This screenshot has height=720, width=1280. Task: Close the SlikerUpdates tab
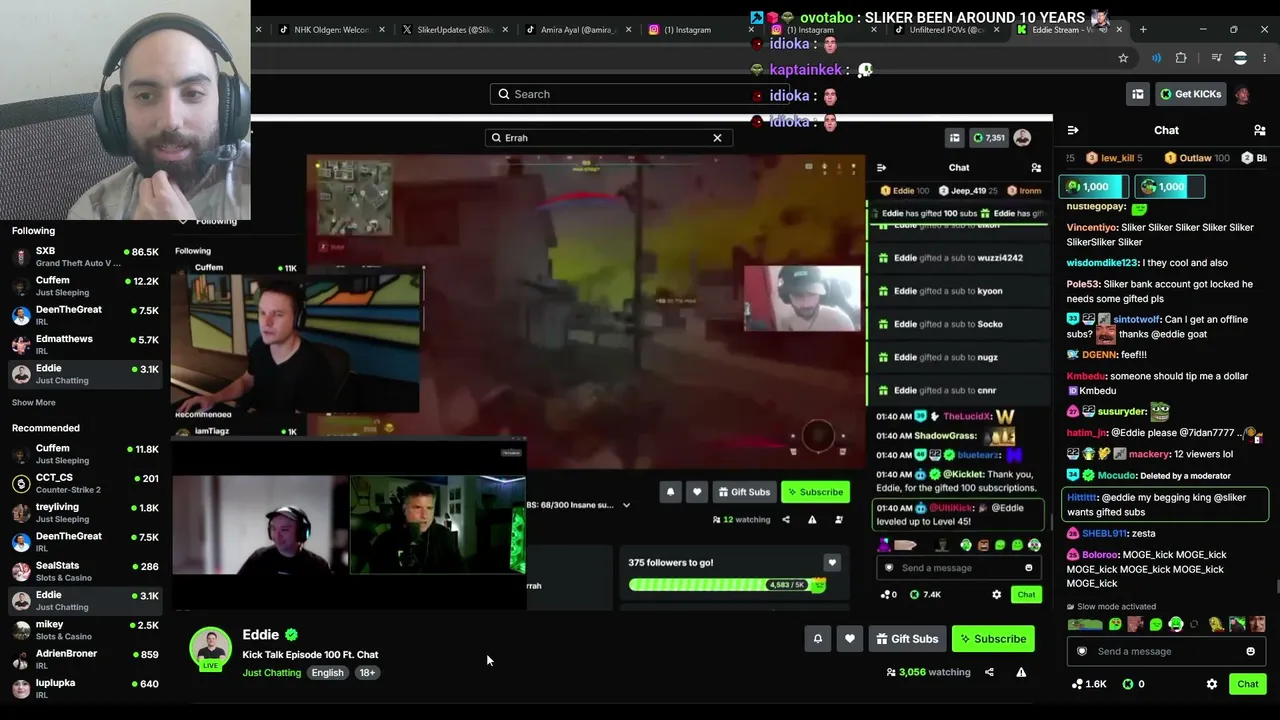pyautogui.click(x=506, y=30)
